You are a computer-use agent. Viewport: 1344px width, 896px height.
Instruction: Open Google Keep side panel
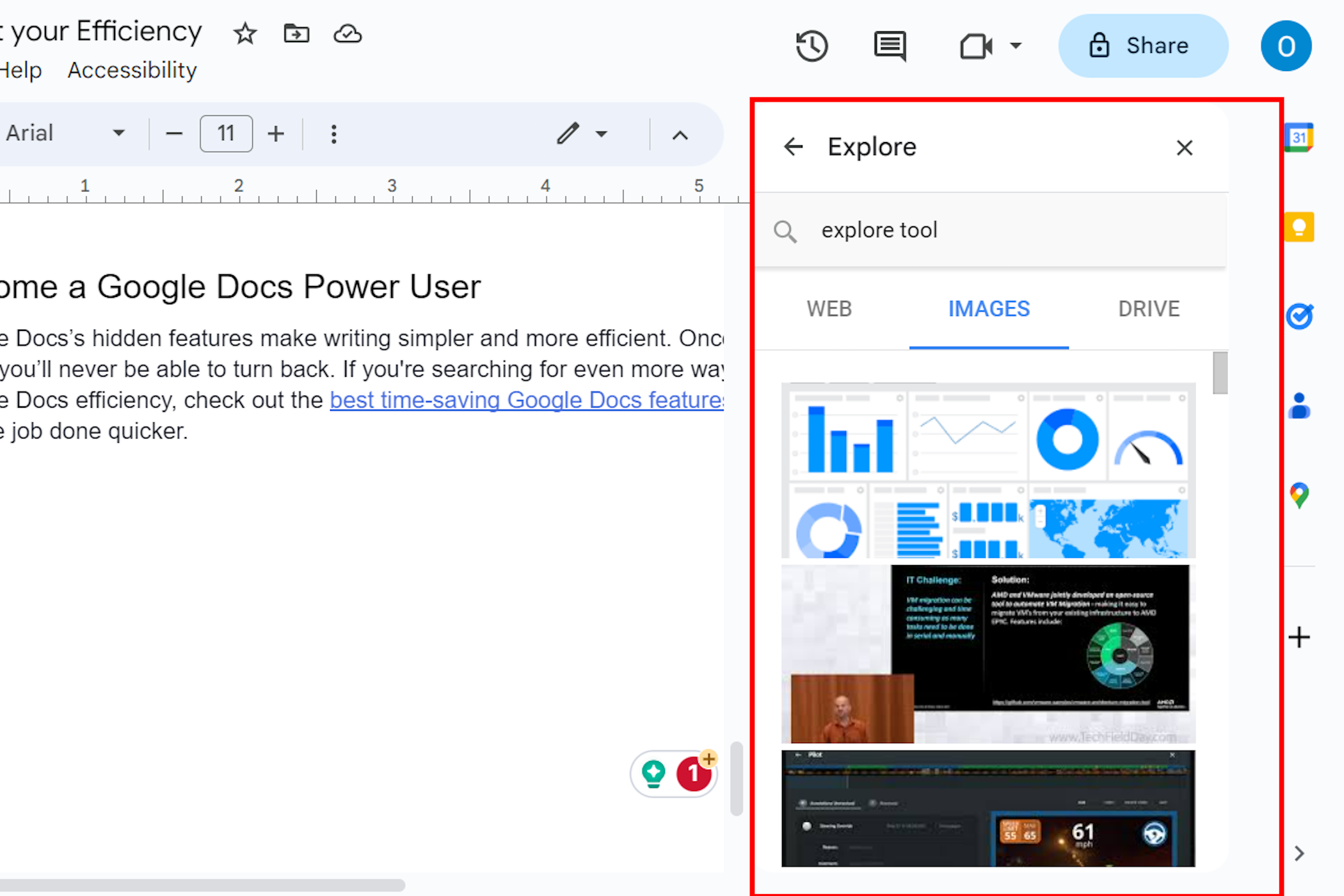coord(1299,227)
